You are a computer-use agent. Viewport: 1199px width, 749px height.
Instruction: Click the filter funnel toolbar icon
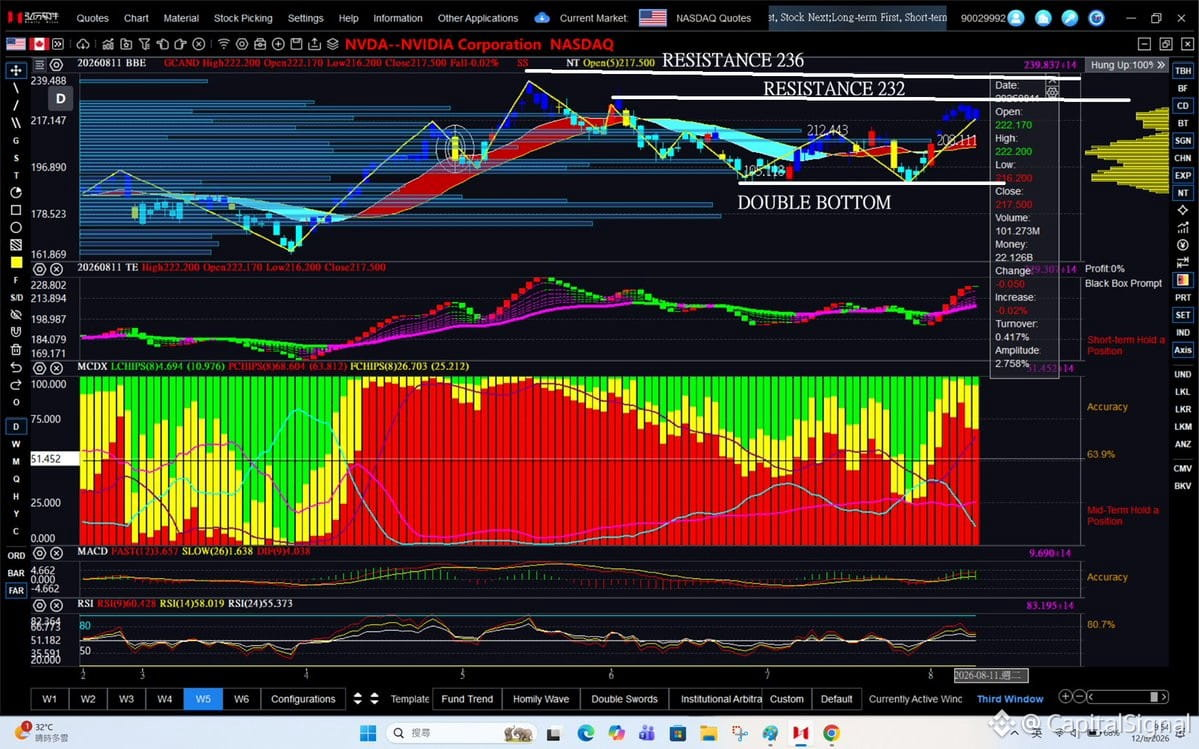pos(145,44)
